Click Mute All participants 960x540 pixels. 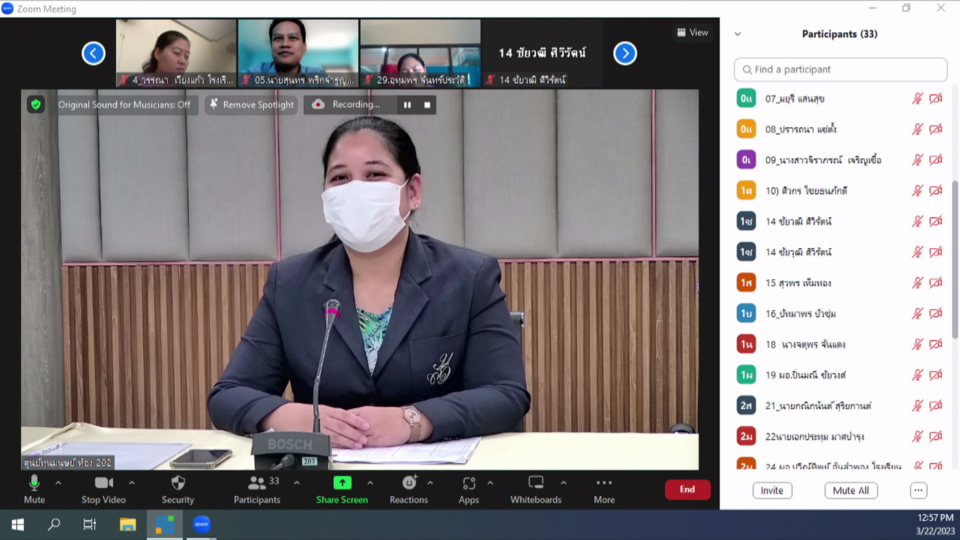(x=850, y=490)
